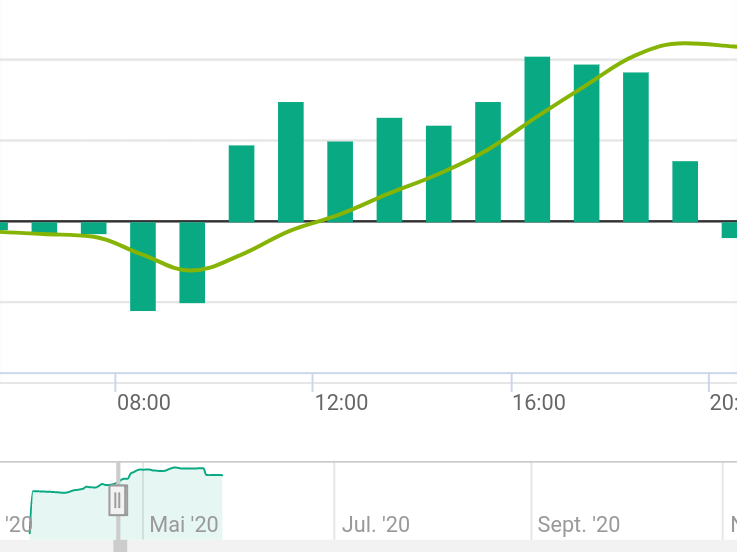737x552 pixels.
Task: Click the navigator range handle with two vertical lines
Action: (118, 500)
